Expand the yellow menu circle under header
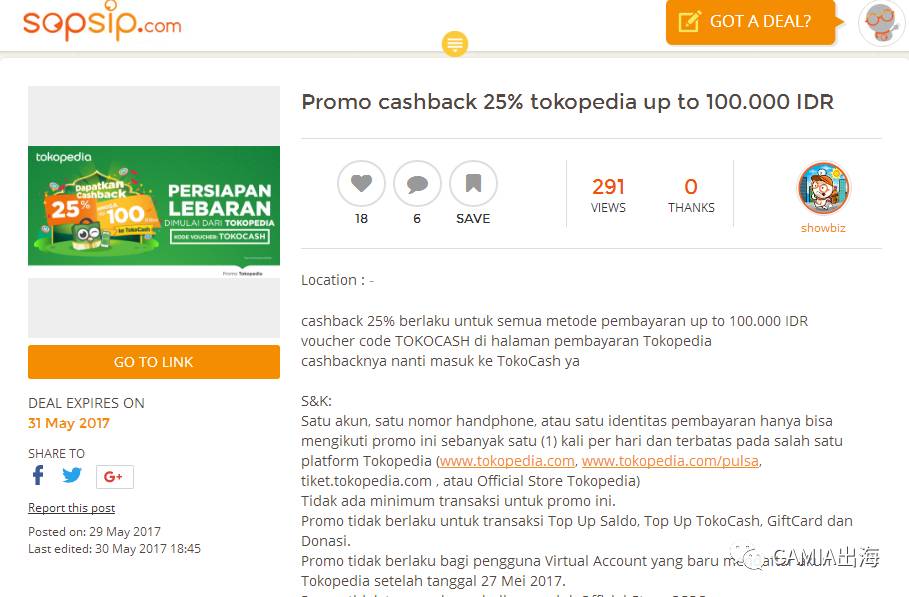This screenshot has width=909, height=597. pyautogui.click(x=455, y=44)
